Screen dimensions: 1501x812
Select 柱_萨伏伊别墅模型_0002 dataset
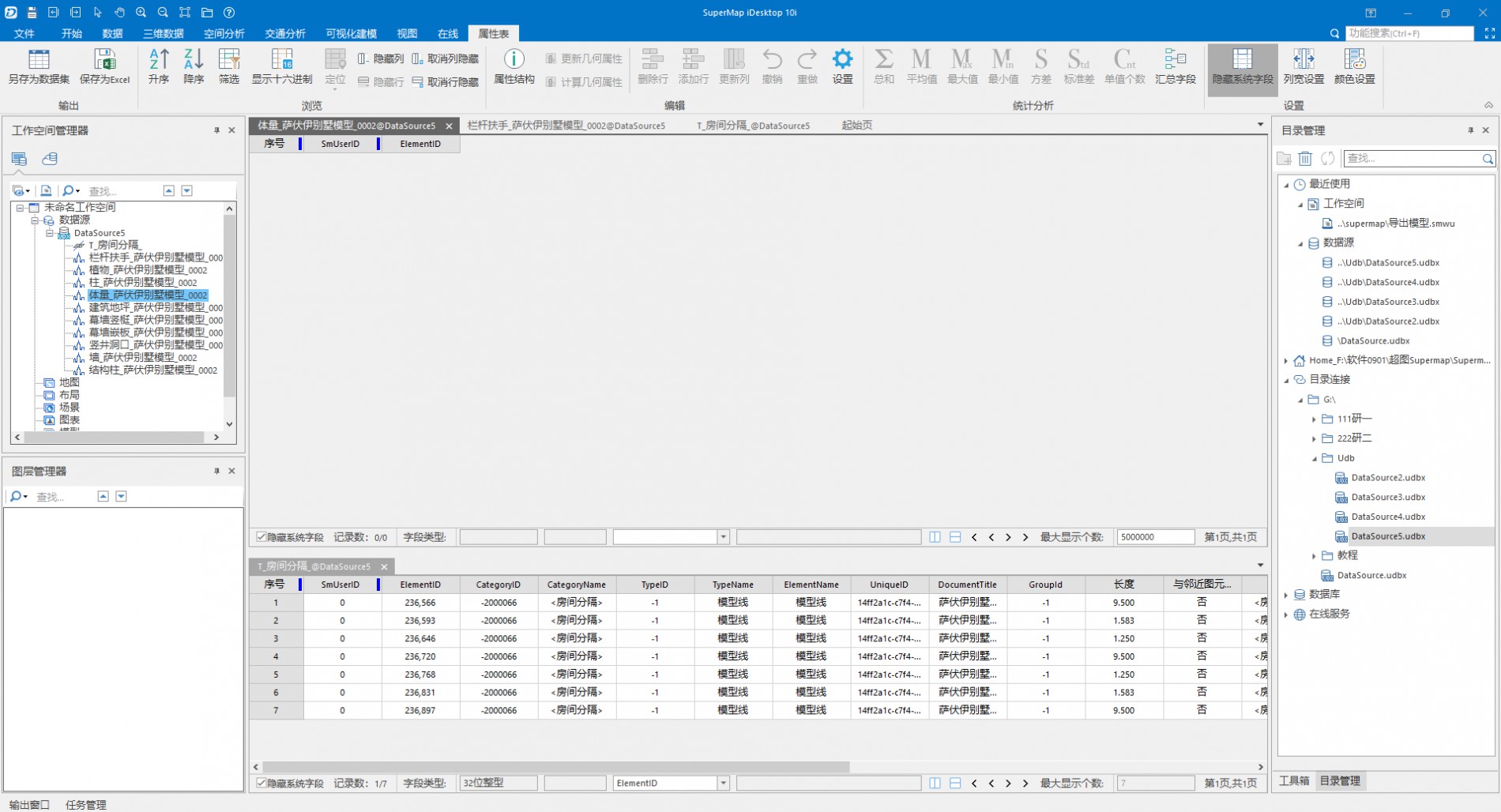point(143,283)
